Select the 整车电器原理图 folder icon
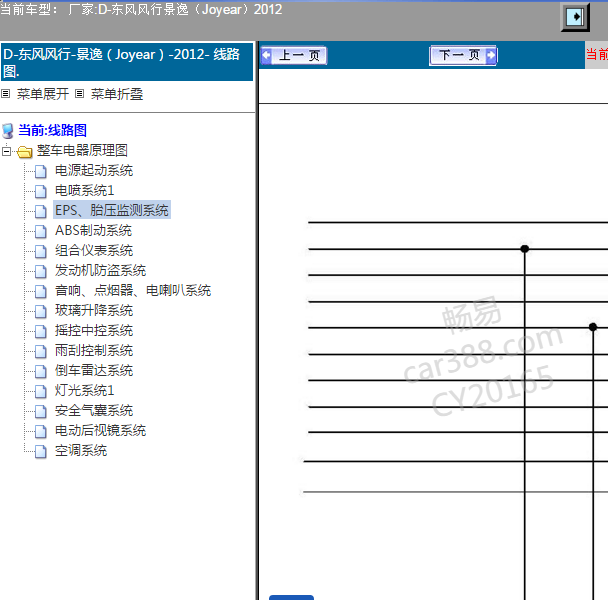The image size is (608, 600). (24, 152)
